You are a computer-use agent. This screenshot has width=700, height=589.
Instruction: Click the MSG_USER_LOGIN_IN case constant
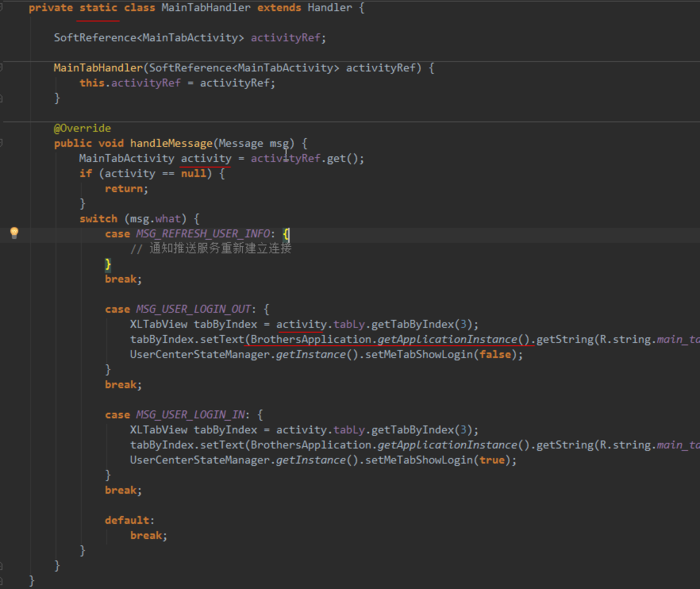190,414
